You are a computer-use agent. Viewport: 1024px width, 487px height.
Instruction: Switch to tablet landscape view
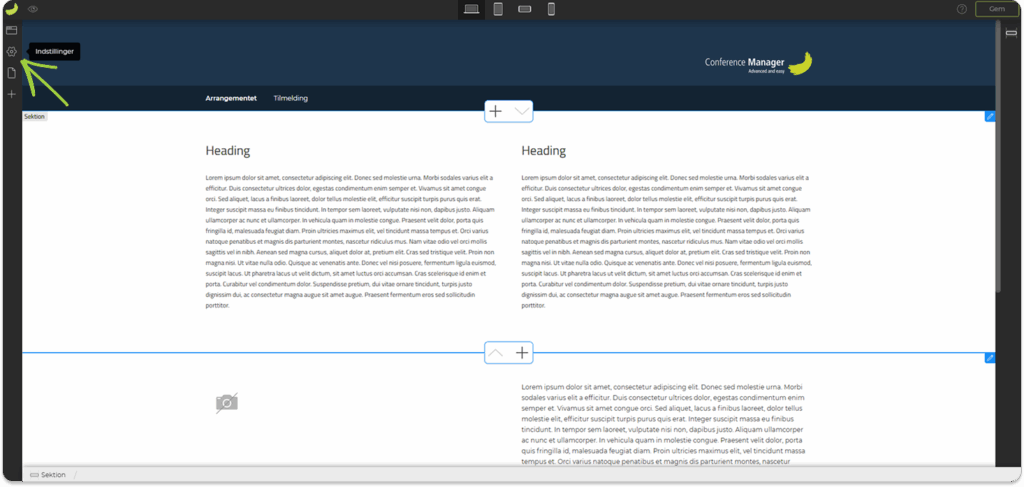tap(524, 9)
